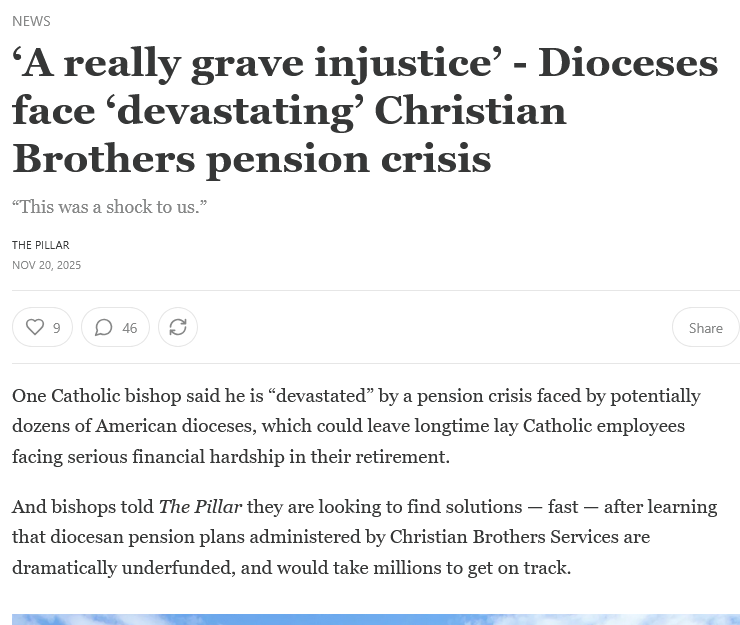The width and height of the screenshot is (740, 625).
Task: Click the comment count number 46
Action: tap(130, 328)
